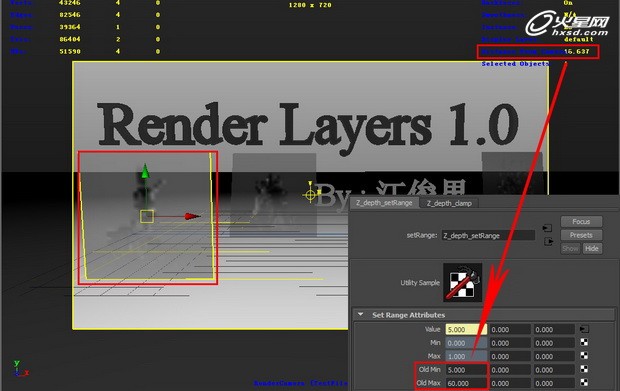The height and width of the screenshot is (391, 620).
Task: Click the Focus button
Action: [x=581, y=221]
